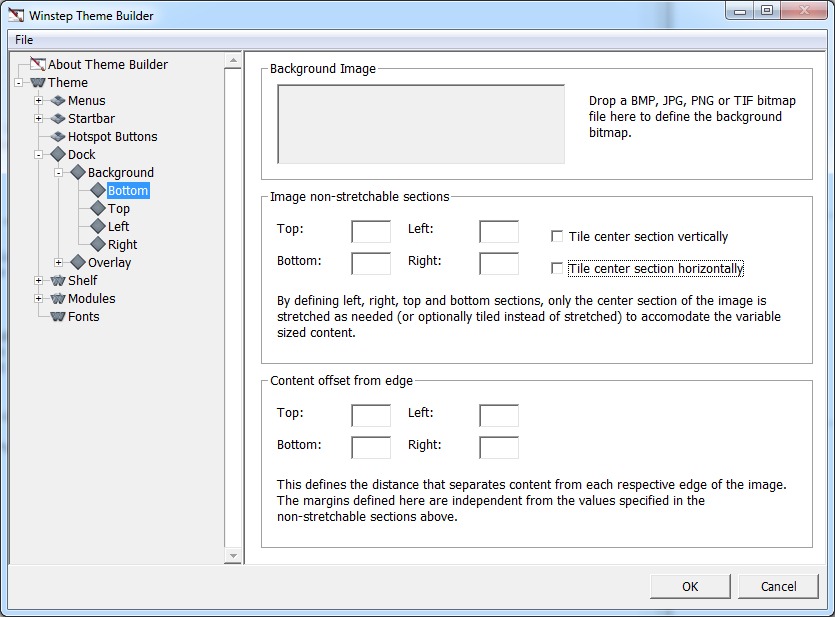Screen dimensions: 835x617
Task: Select the Modules tree item
Action: pyautogui.click(x=92, y=299)
